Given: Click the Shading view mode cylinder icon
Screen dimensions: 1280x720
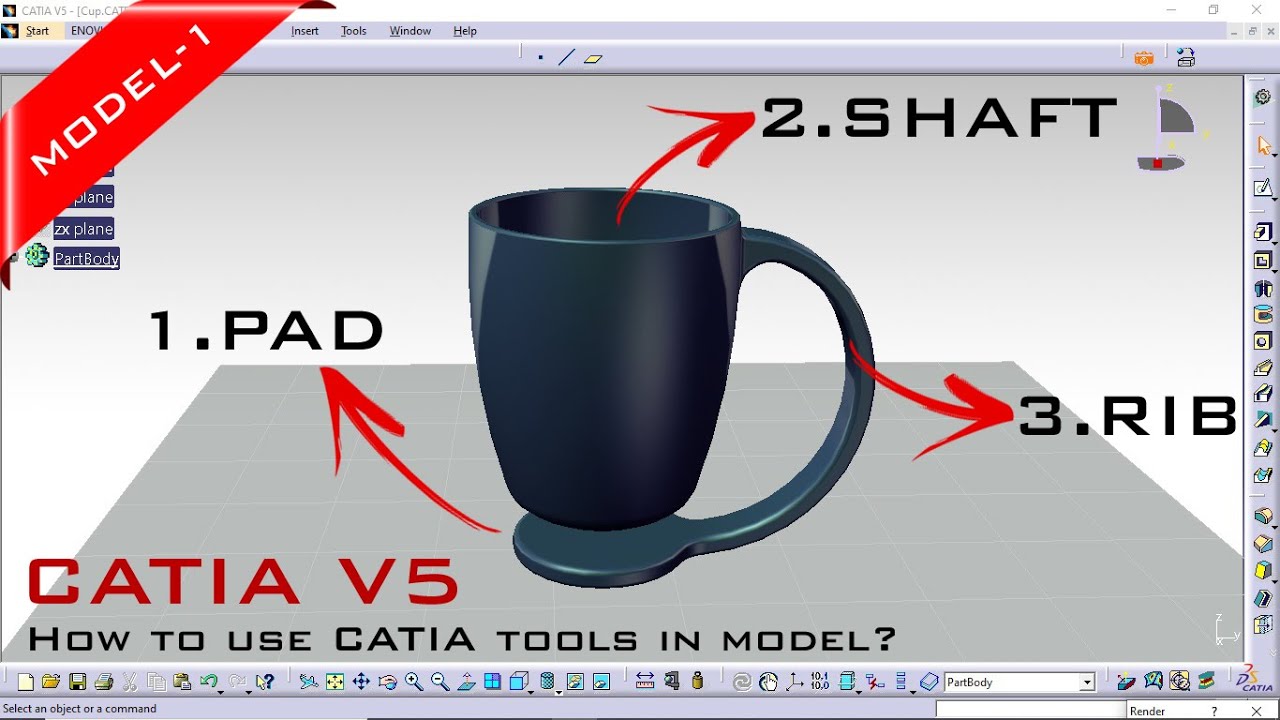Looking at the screenshot, I should pos(547,682).
